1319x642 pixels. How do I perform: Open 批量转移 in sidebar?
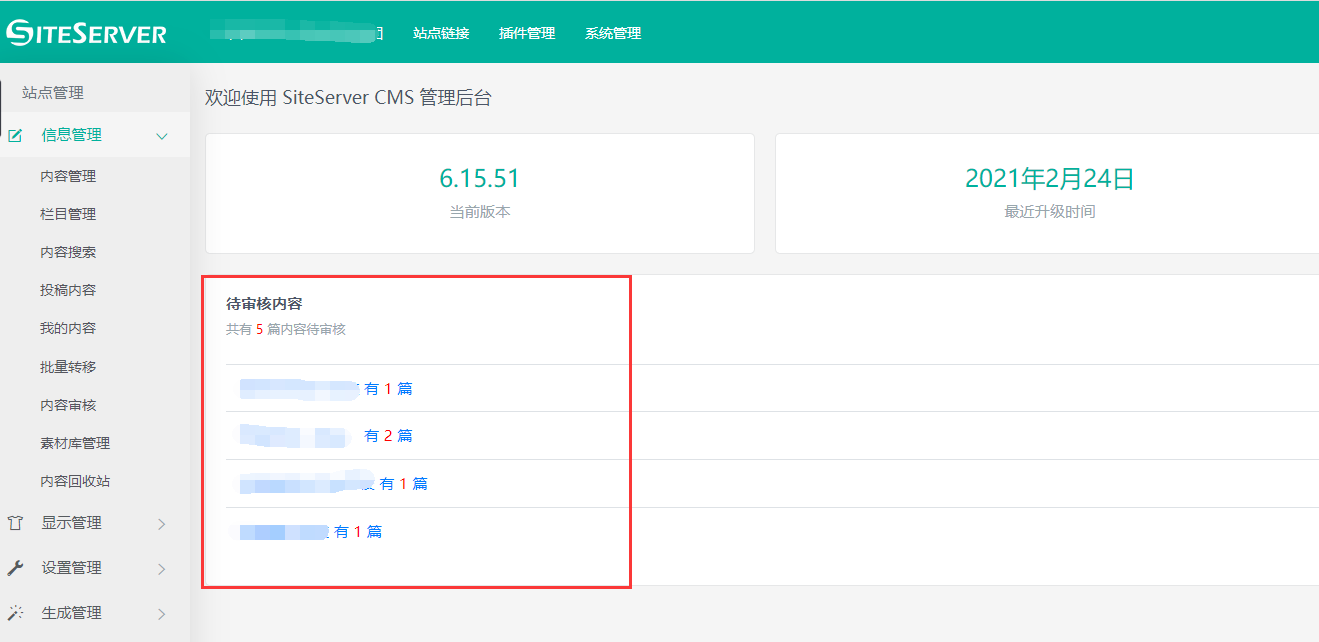68,367
